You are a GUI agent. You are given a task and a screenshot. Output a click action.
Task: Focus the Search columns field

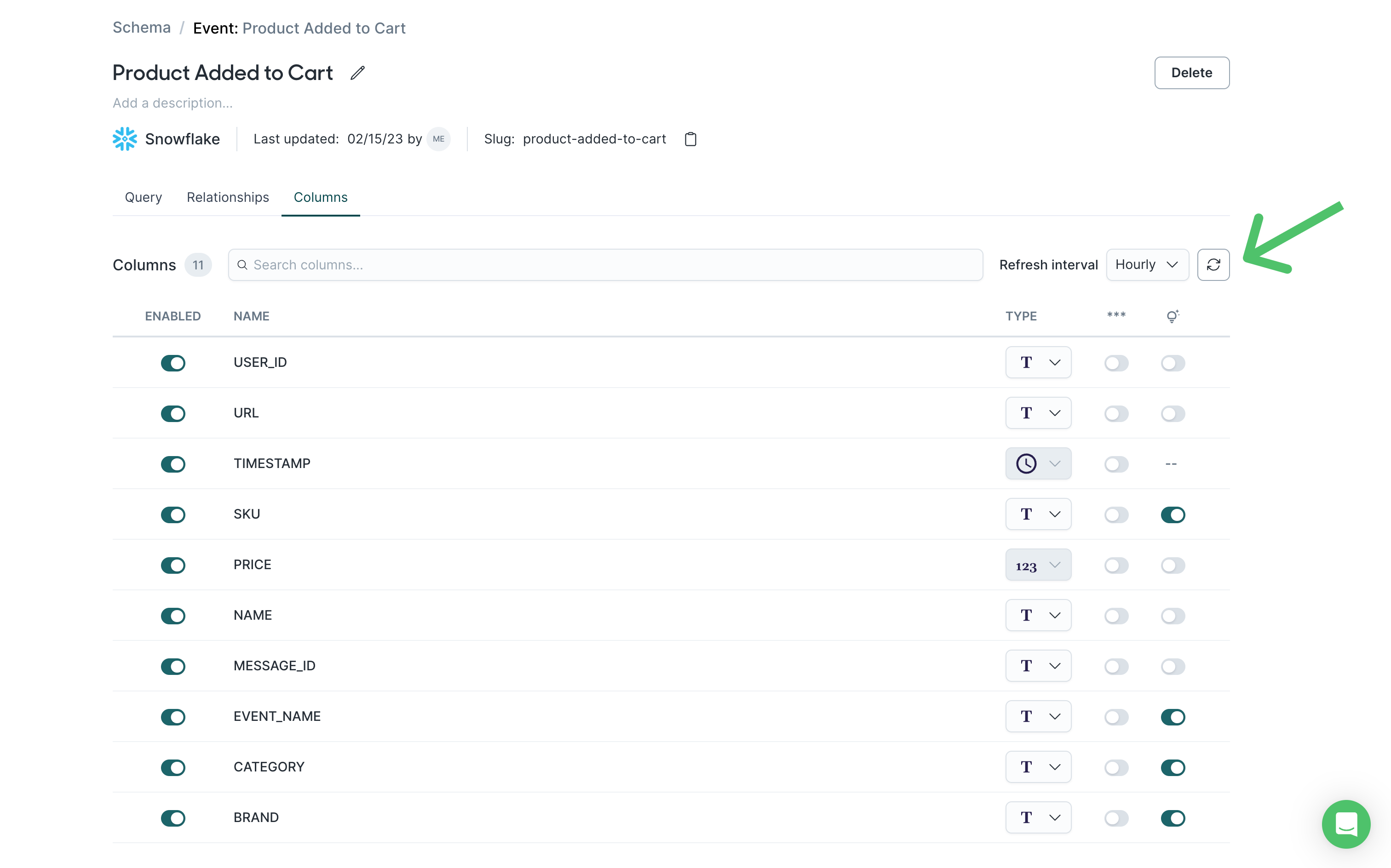[605, 265]
